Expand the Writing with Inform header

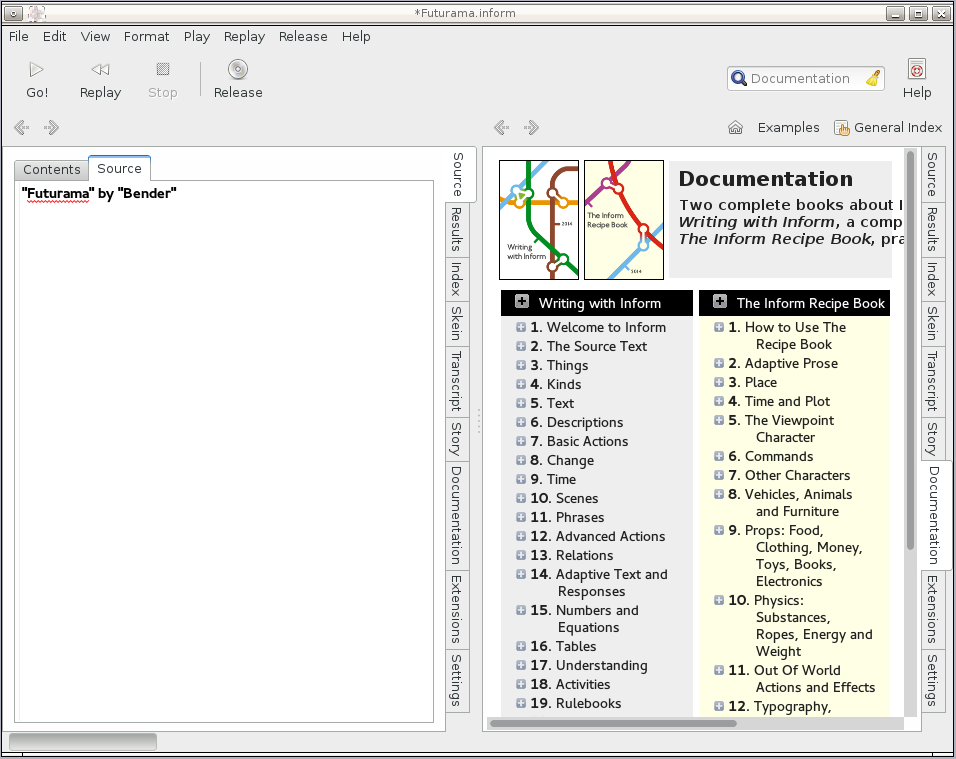[522, 302]
